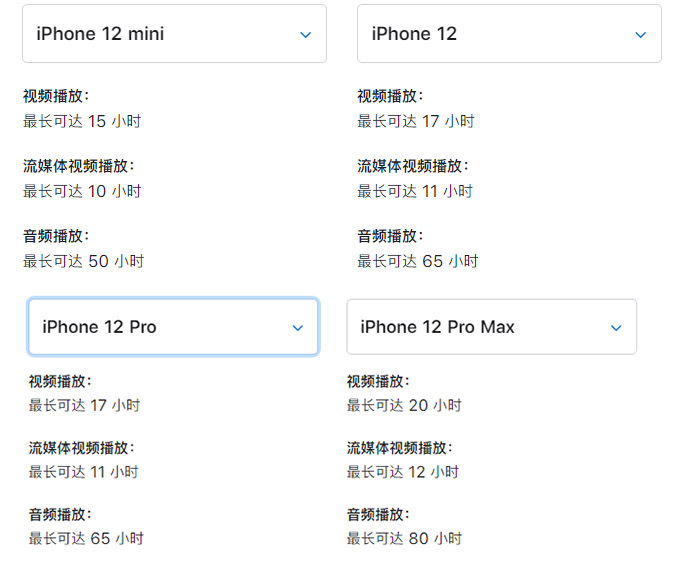Click the chevron arrow beside iPhone 12 Pro
Image resolution: width=677 pixels, height=564 pixels.
[297, 328]
